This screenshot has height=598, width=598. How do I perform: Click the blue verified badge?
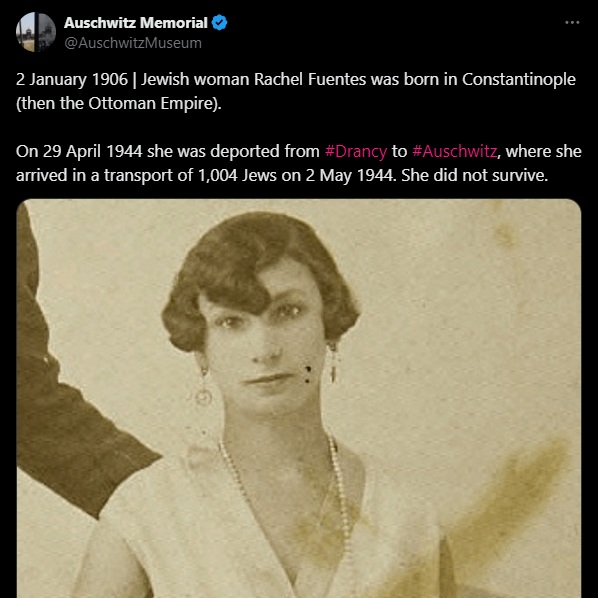(x=220, y=23)
